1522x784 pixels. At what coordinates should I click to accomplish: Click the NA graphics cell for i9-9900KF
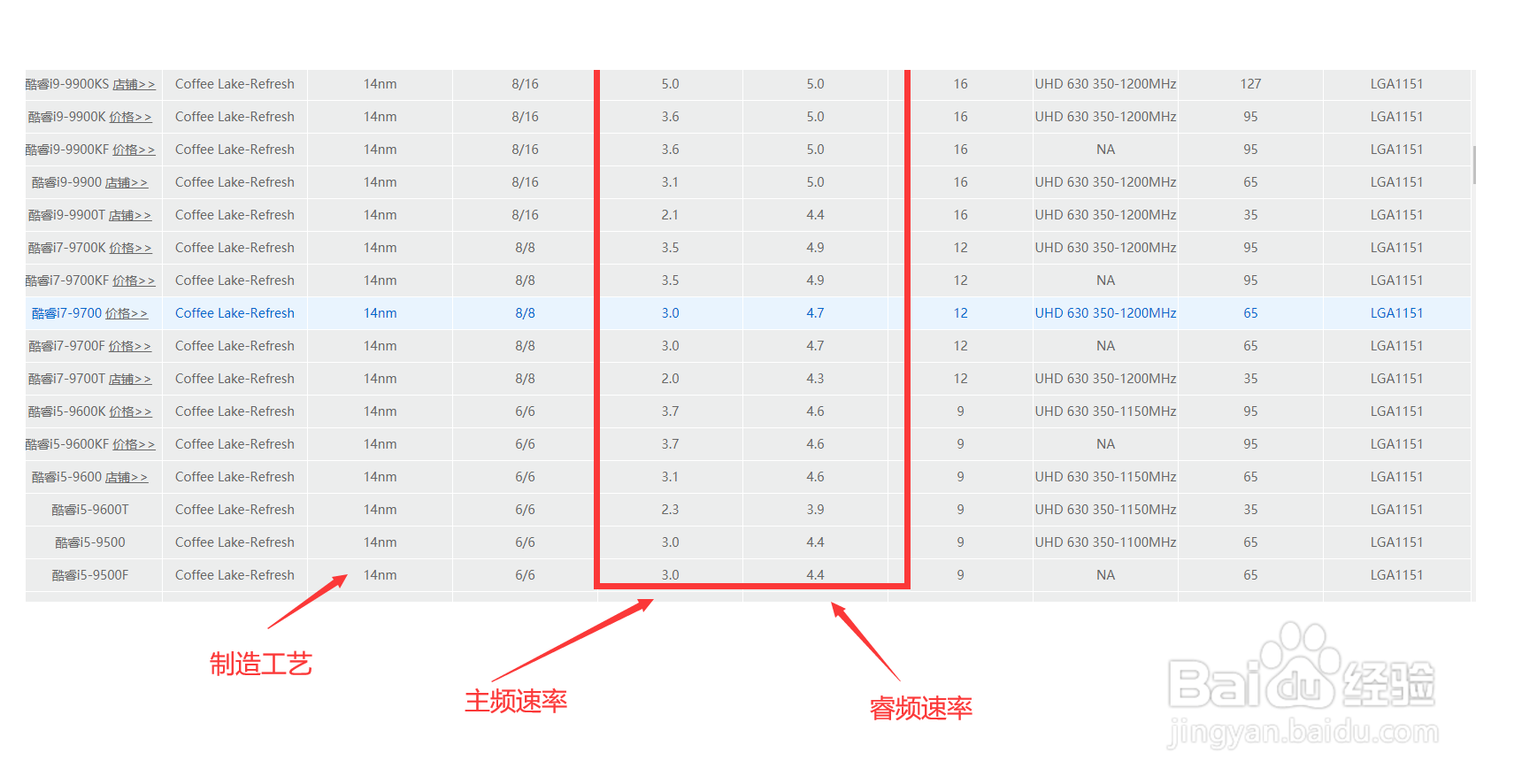(x=1105, y=150)
